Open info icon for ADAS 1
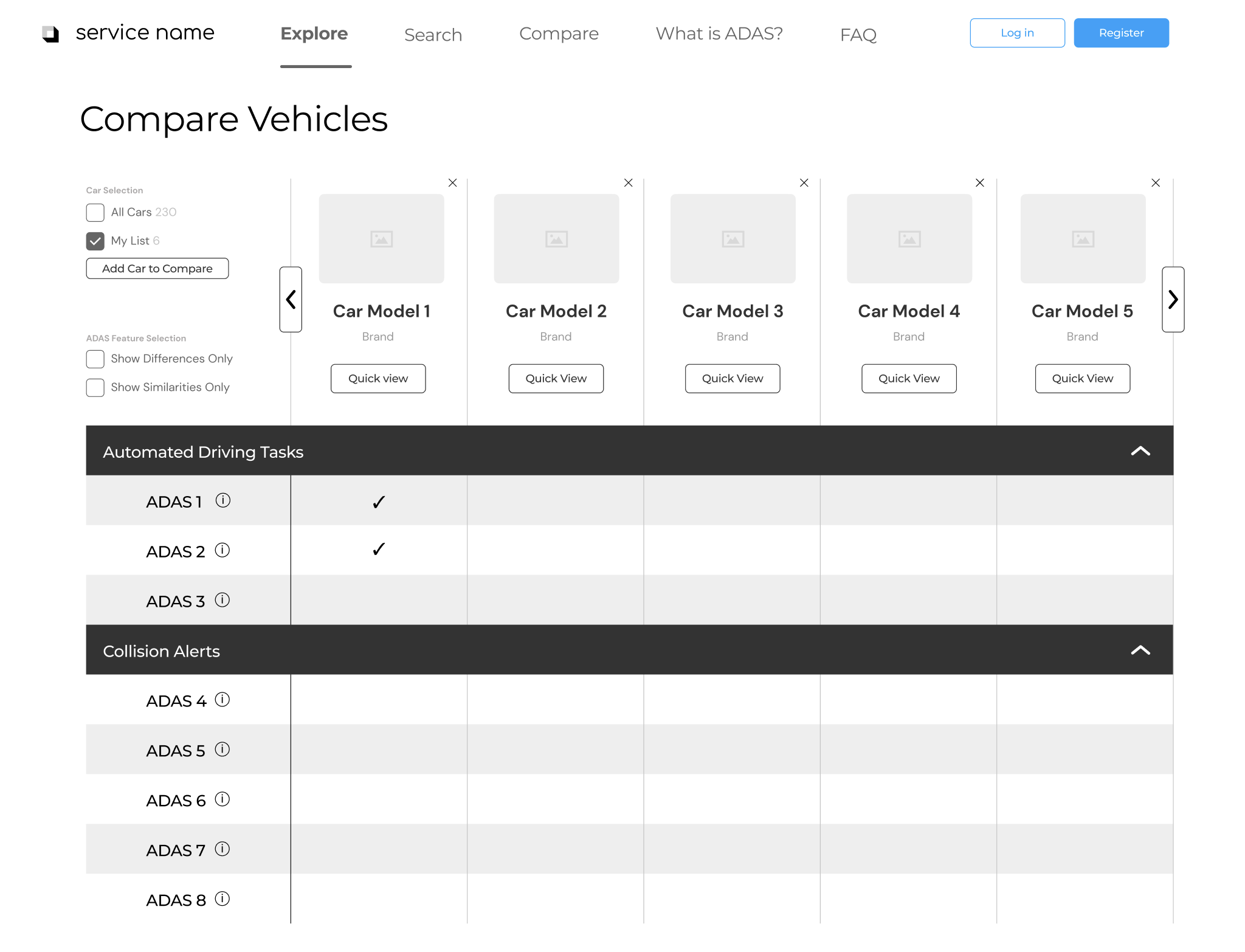Image resolution: width=1245 pixels, height=952 pixels. (x=223, y=500)
